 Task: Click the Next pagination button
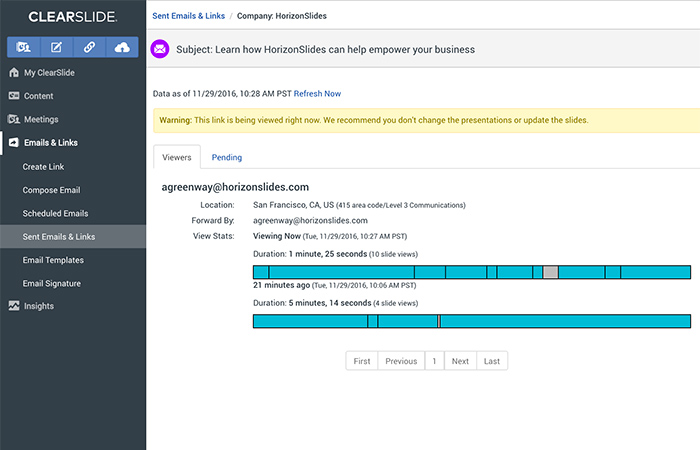point(460,361)
